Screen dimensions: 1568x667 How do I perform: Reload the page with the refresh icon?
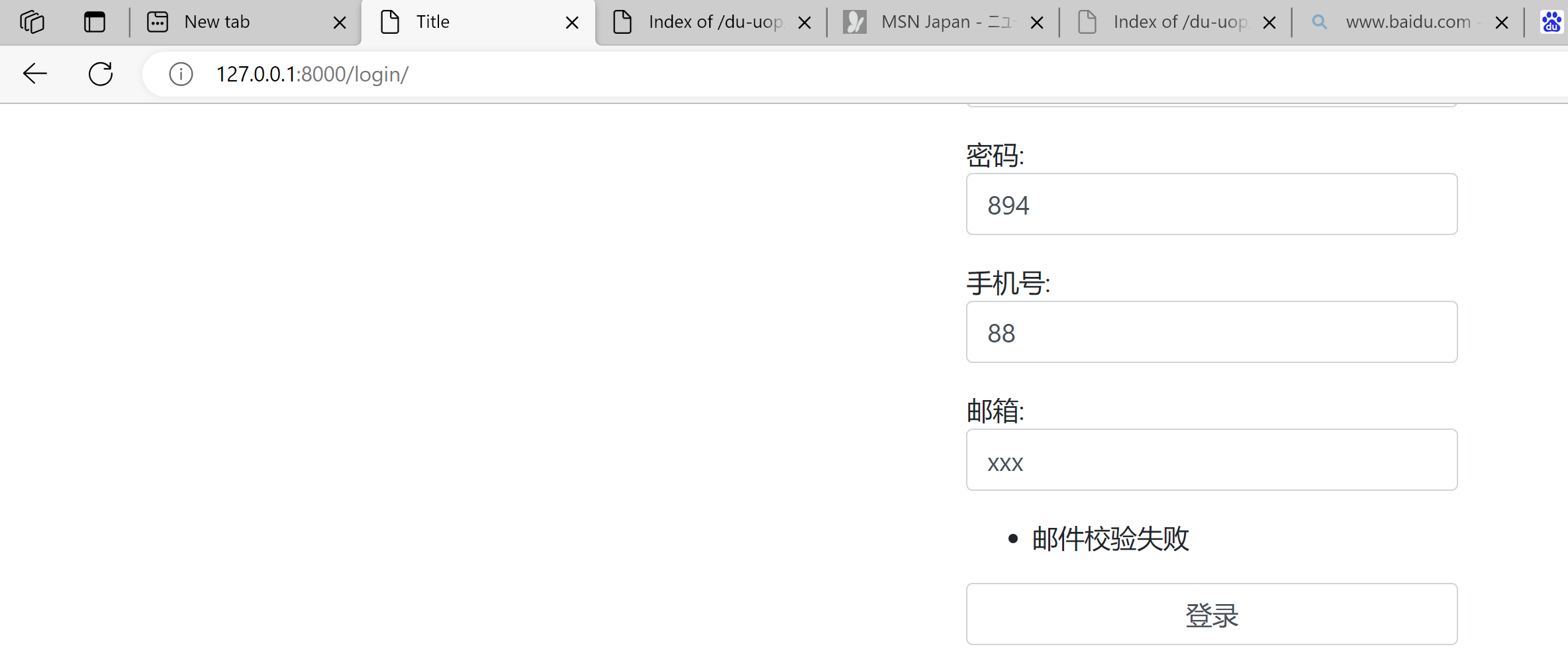(x=101, y=74)
